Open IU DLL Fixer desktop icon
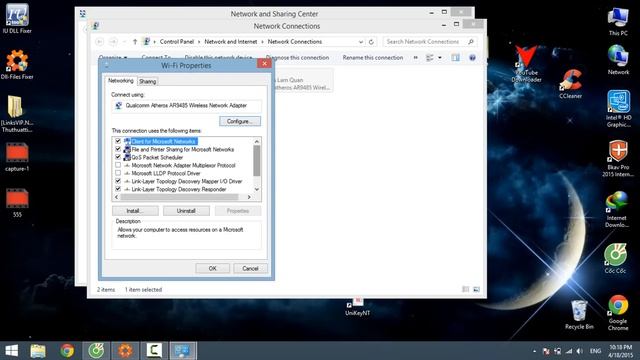Image resolution: width=640 pixels, height=360 pixels. tap(17, 18)
